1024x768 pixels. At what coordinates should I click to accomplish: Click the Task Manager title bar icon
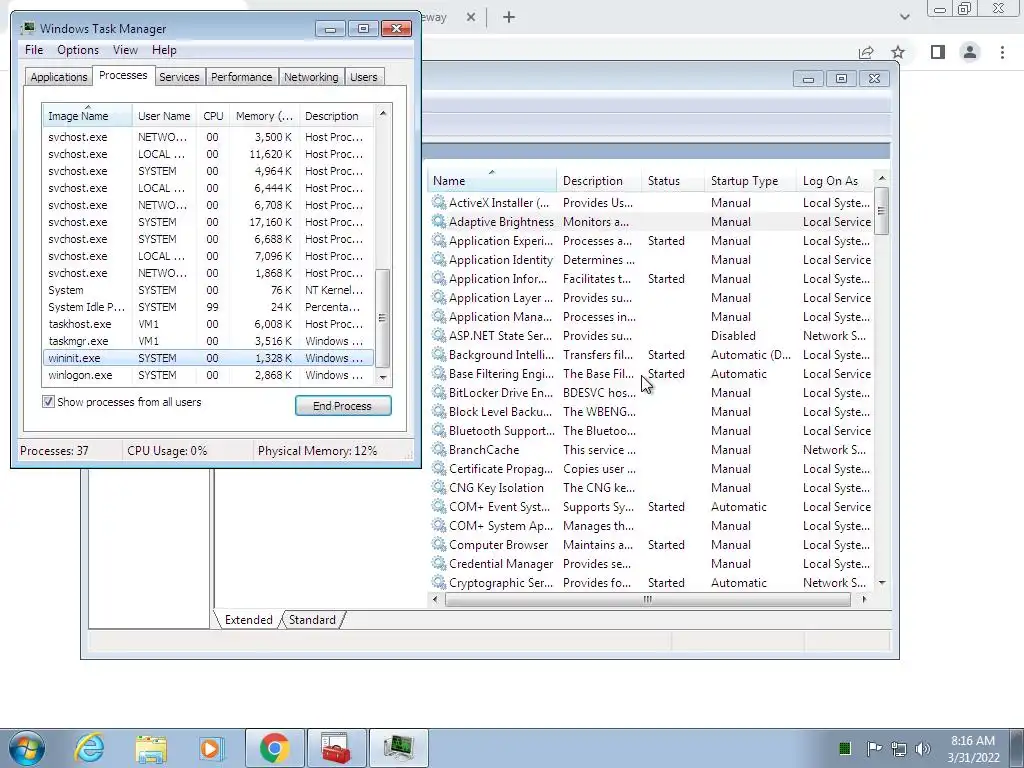pyautogui.click(x=27, y=29)
